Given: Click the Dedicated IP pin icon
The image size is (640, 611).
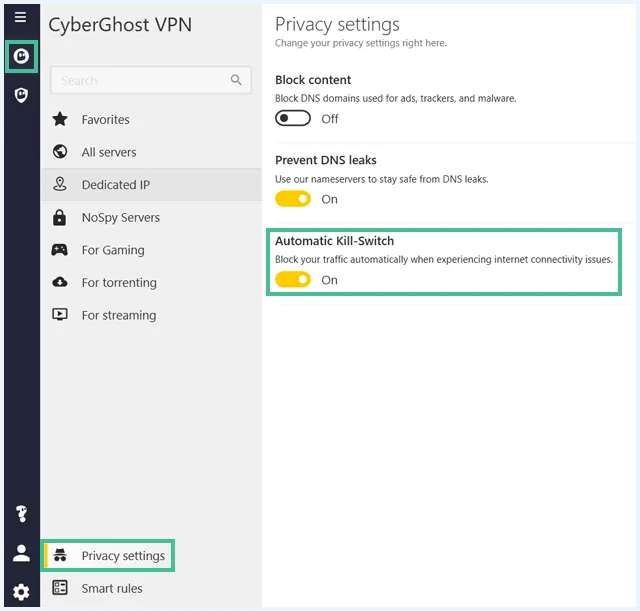Looking at the screenshot, I should point(60,184).
